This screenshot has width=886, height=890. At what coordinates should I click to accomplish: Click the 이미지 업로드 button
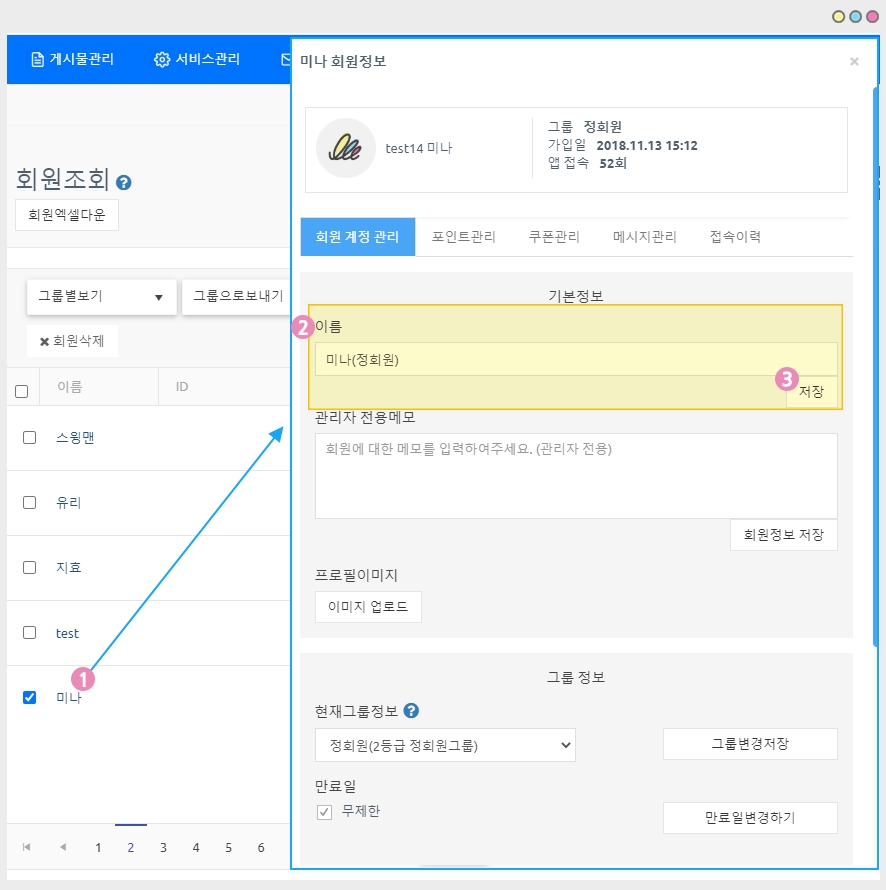pos(368,607)
